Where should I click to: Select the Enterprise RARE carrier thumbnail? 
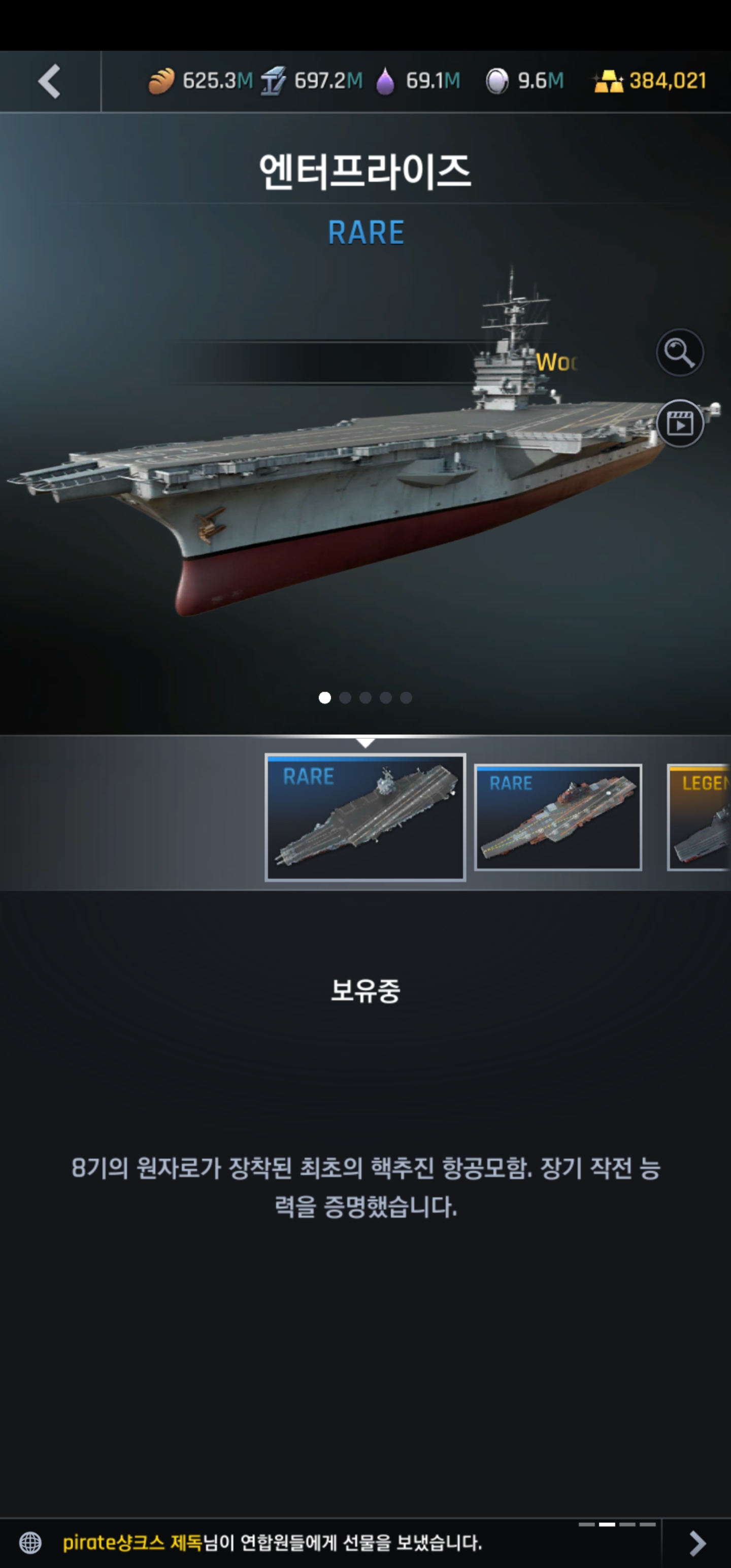point(365,817)
